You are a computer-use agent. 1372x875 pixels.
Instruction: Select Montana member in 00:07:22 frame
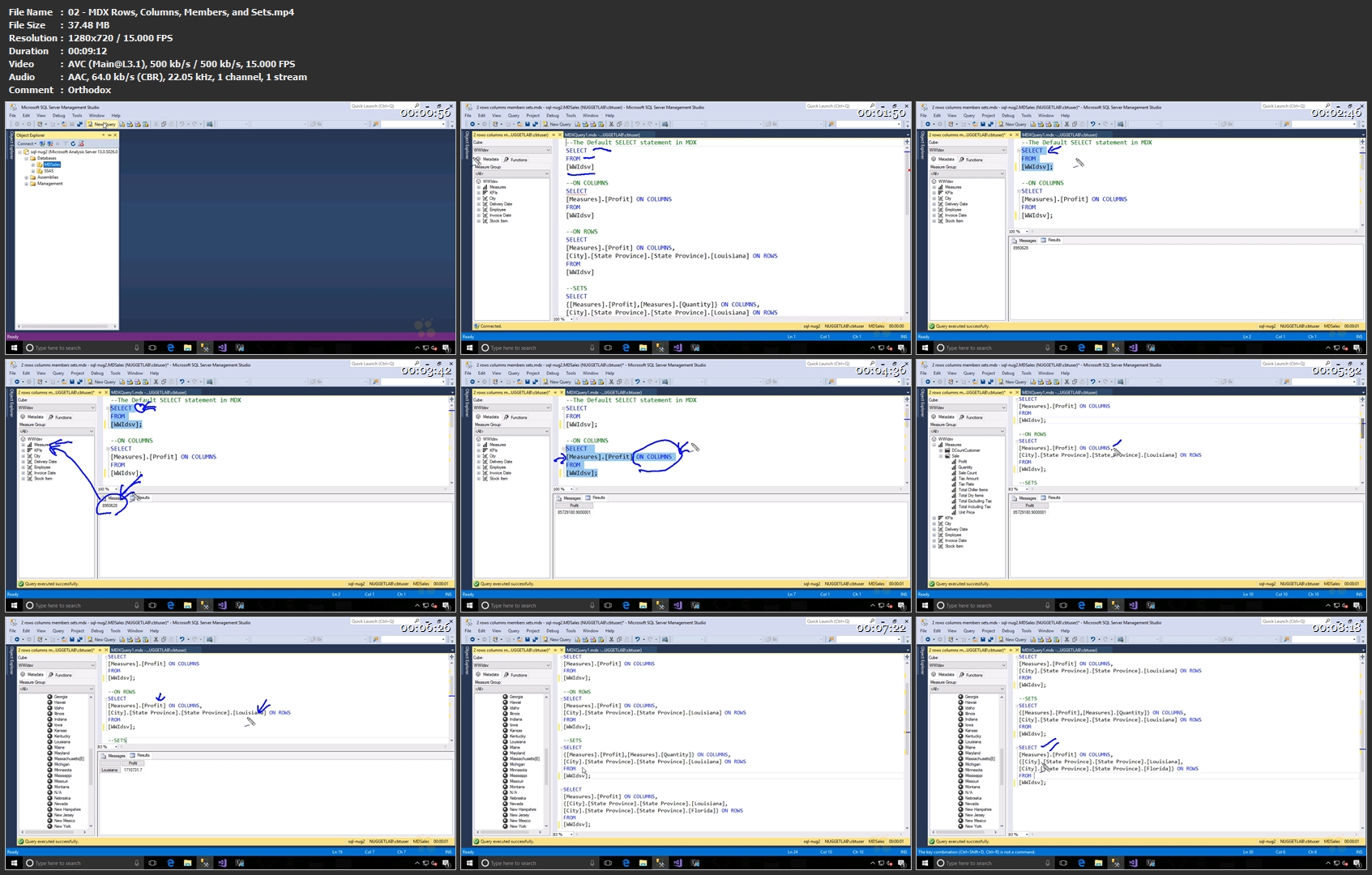coord(517,787)
